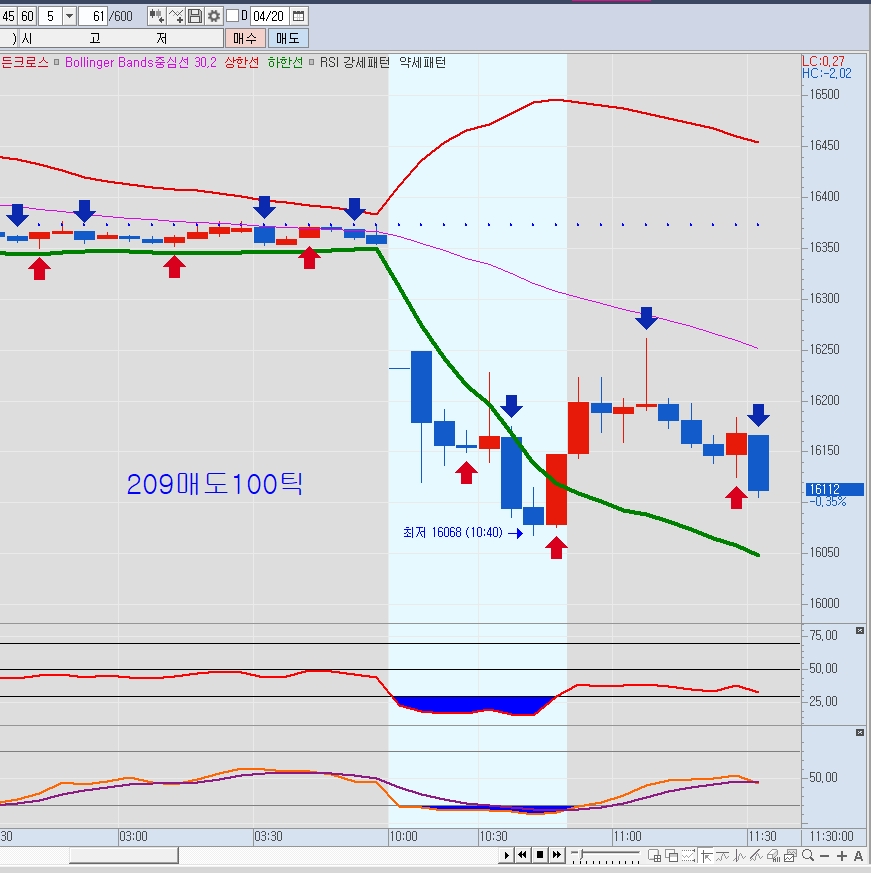
Task: Expand the period dropdown showing 5
Action: pyautogui.click(x=69, y=16)
